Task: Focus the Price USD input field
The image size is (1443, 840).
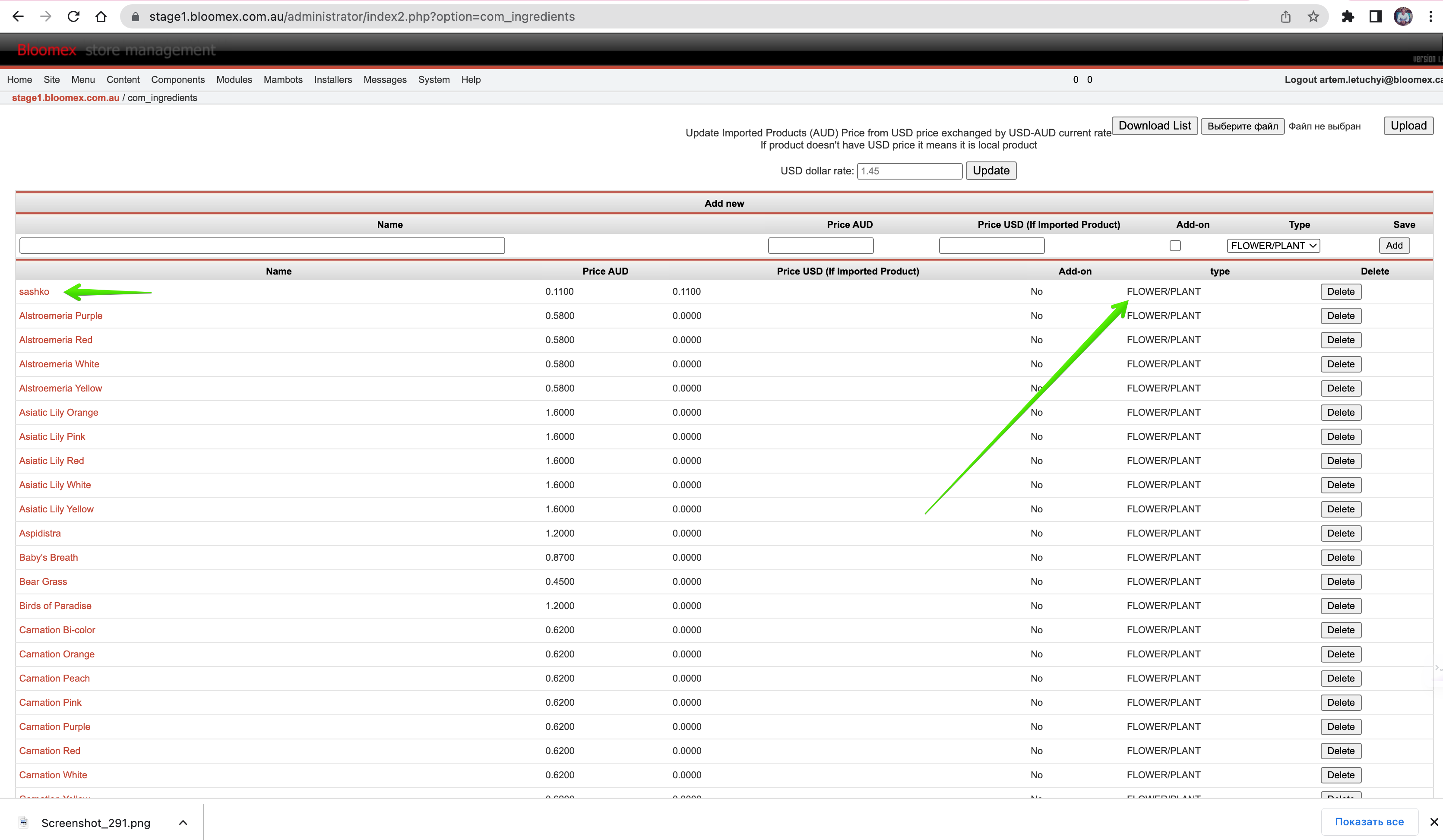Action: (x=992, y=246)
